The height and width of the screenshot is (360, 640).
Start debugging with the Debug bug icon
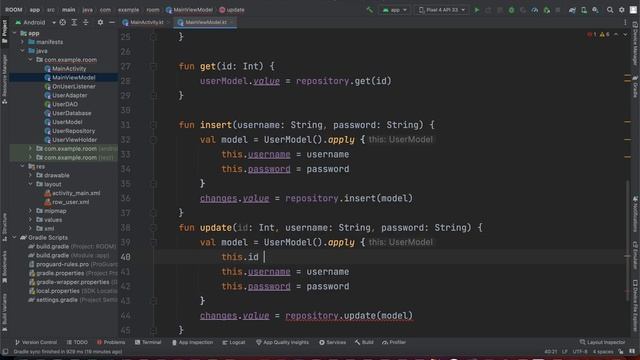pos(511,10)
